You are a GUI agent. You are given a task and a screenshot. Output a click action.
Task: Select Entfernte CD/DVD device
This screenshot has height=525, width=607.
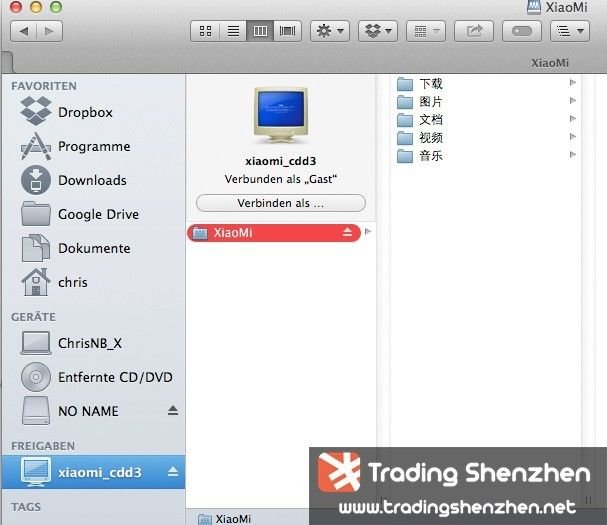(96, 377)
